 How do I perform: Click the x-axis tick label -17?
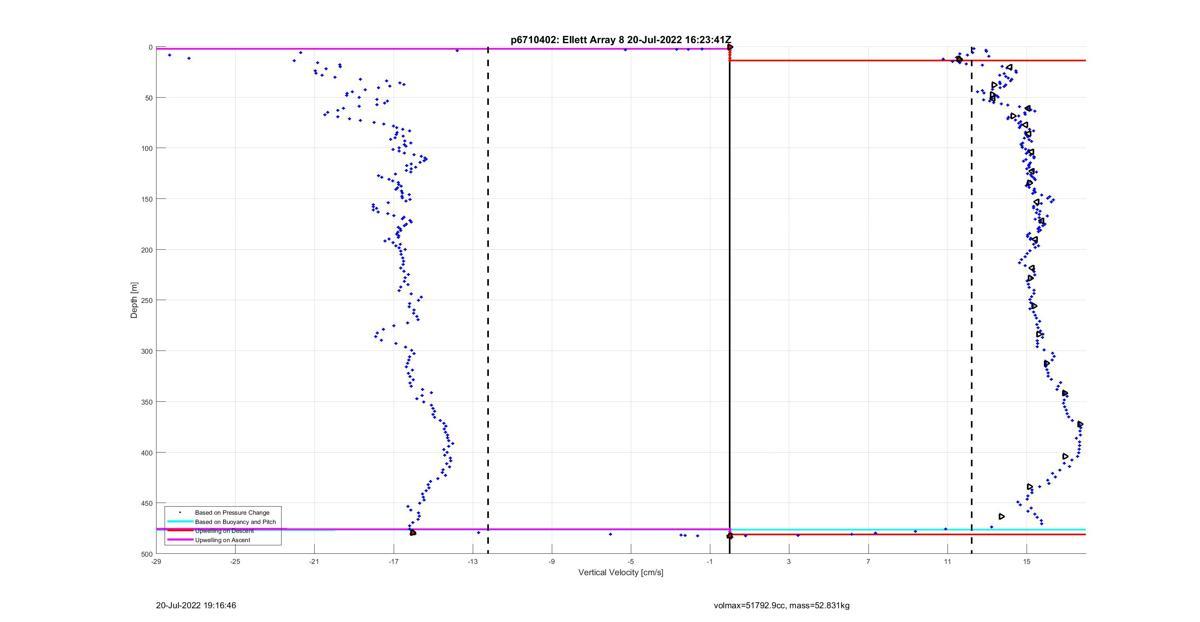(393, 562)
